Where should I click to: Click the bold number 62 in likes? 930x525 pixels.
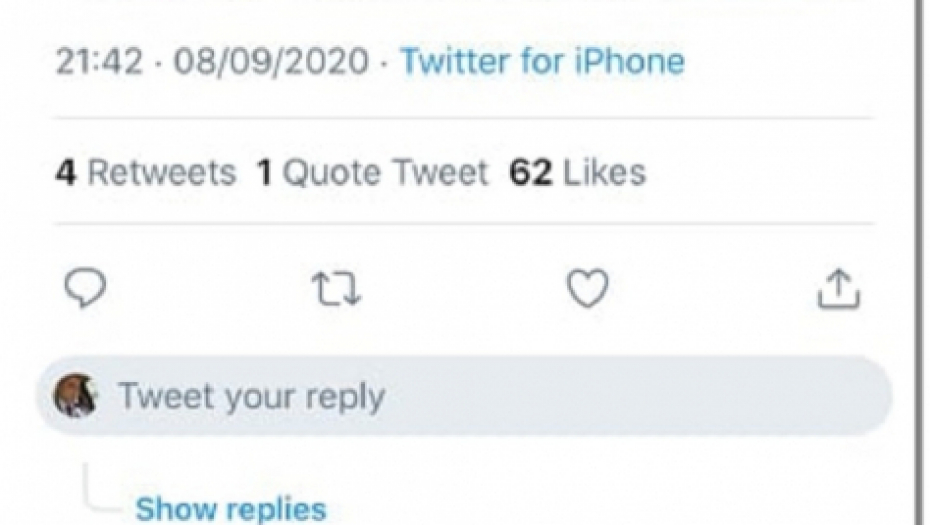[530, 172]
